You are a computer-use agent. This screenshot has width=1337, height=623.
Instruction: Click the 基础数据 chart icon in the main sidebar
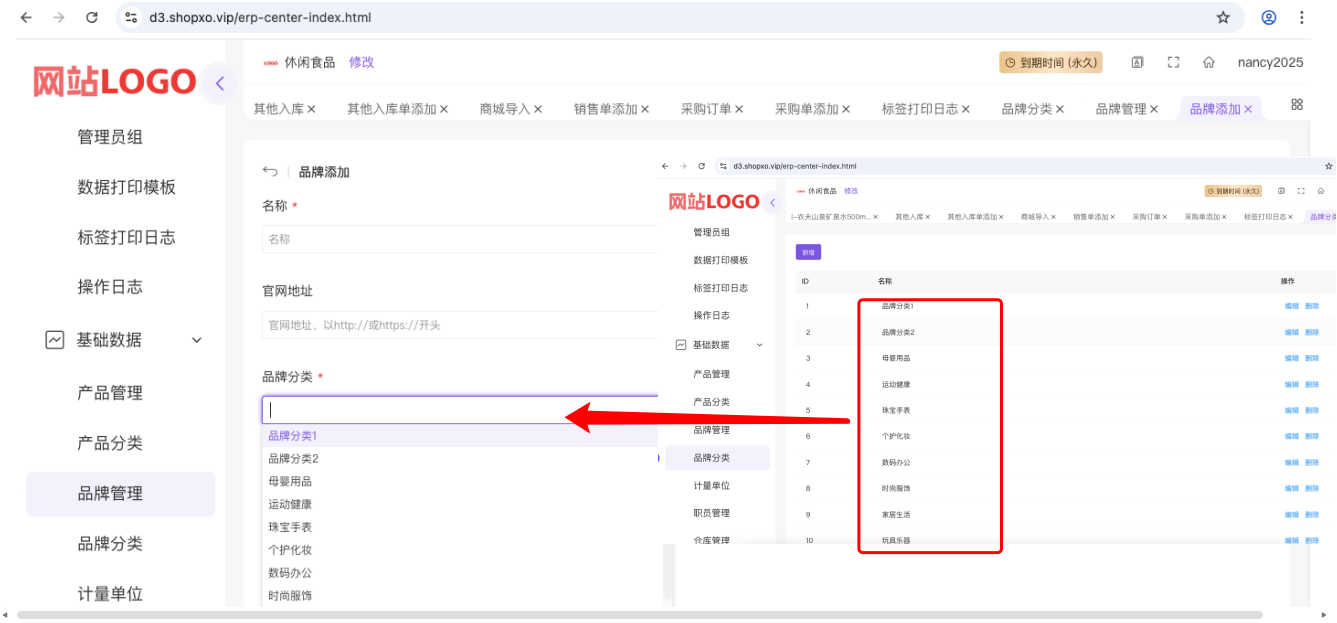55,340
